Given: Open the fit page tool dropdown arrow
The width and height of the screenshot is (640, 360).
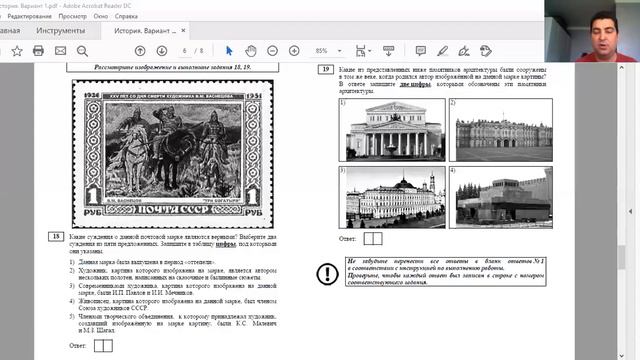Looking at the screenshot, I should [x=370, y=51].
